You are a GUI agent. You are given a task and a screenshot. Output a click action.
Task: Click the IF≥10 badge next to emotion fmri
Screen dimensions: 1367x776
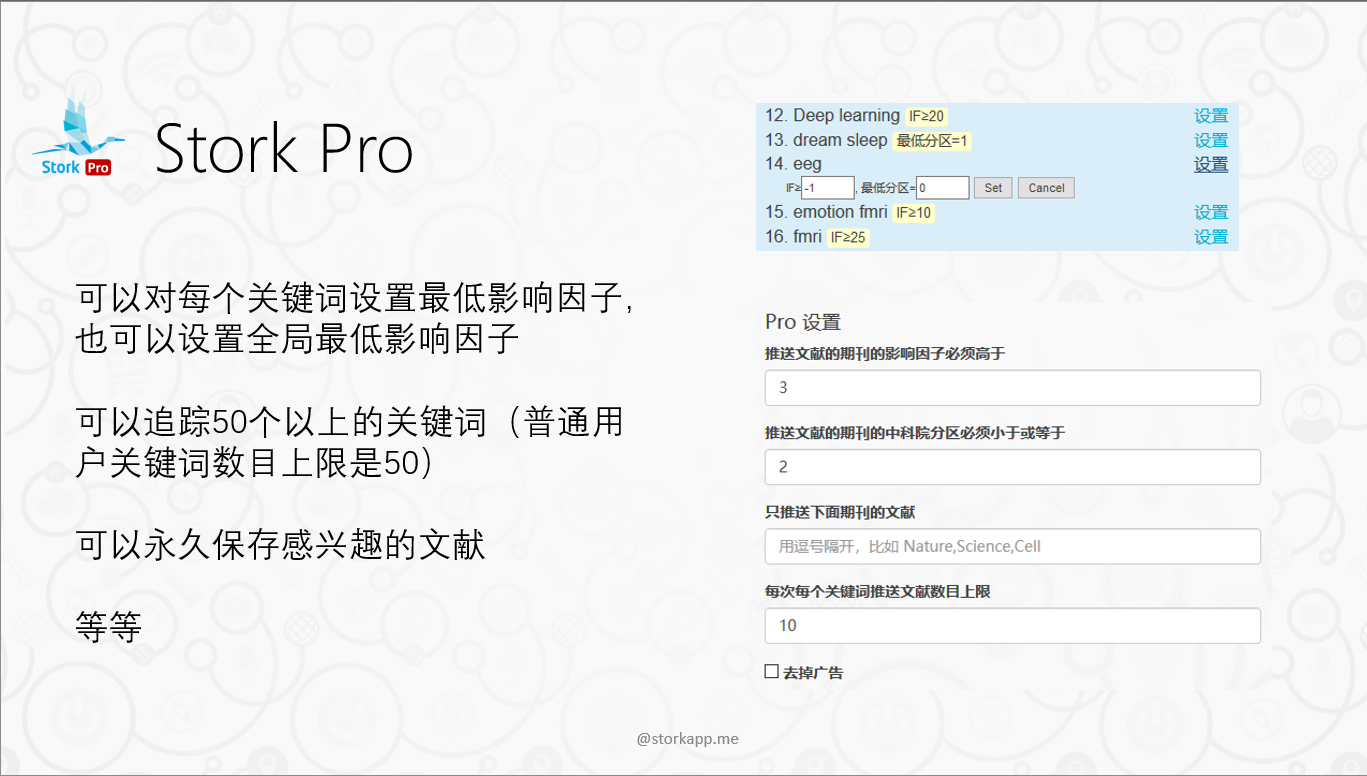[914, 213]
